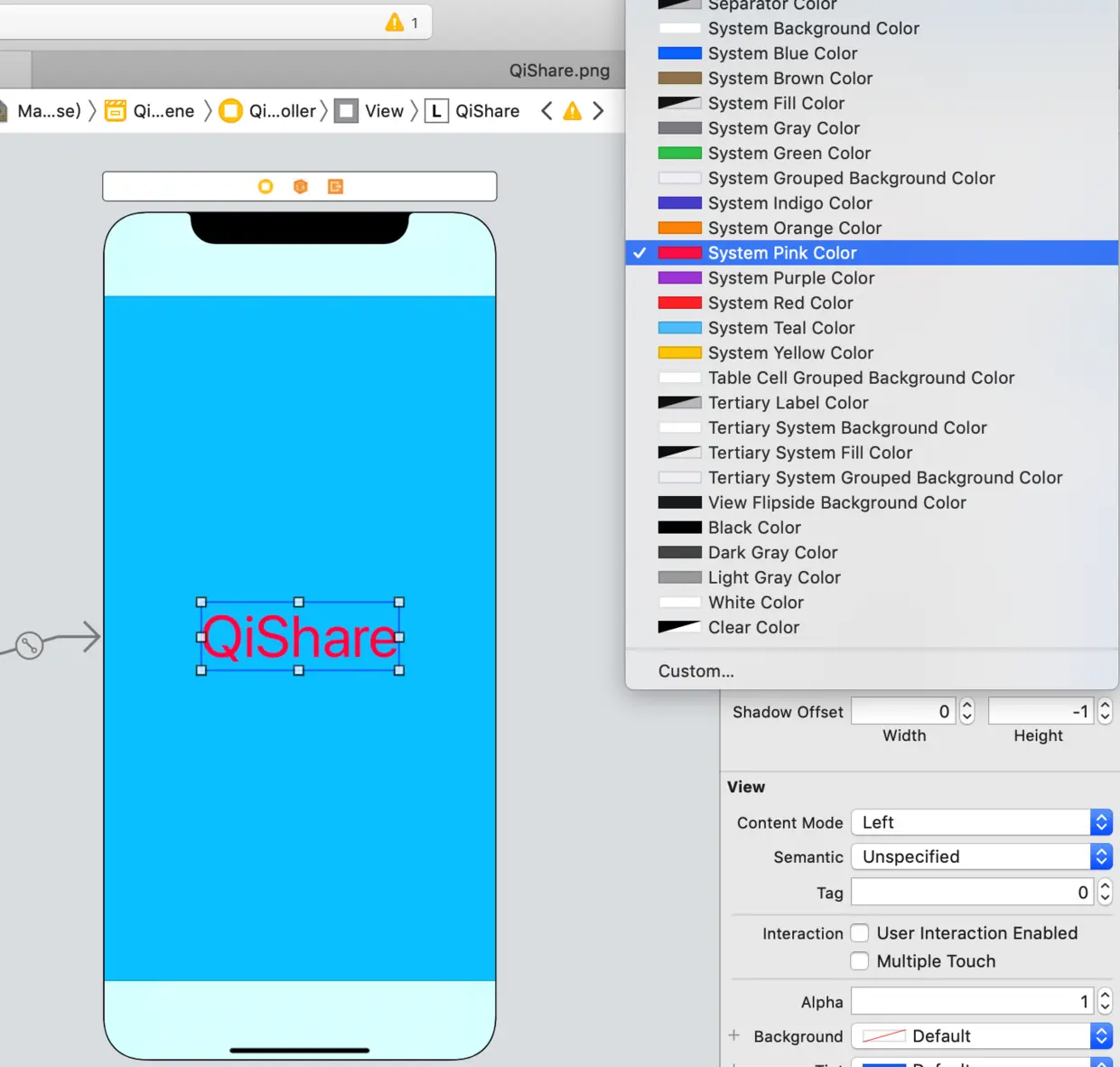Image resolution: width=1120 pixels, height=1067 pixels.
Task: Click the plus next to Background
Action: pyautogui.click(x=734, y=1035)
